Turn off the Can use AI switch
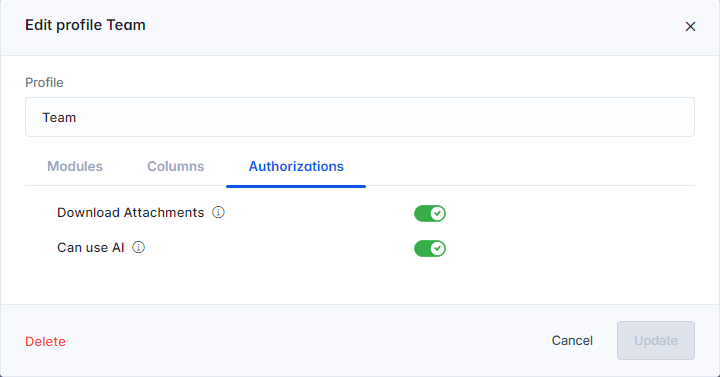Viewport: 720px width, 377px height. (x=430, y=248)
